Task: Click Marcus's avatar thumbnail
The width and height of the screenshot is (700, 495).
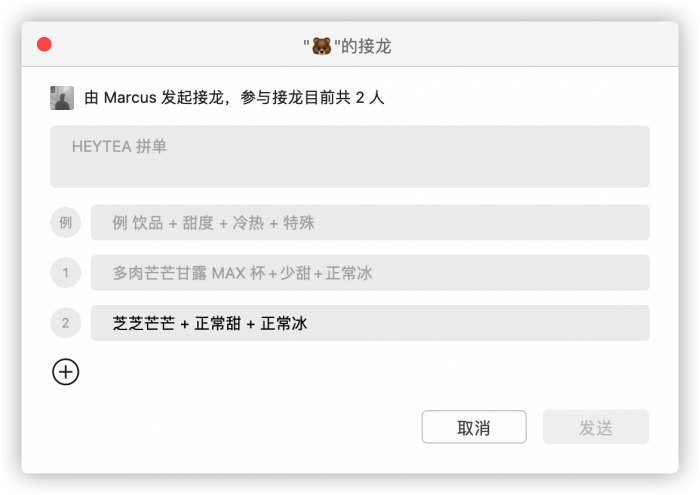Action: pyautogui.click(x=62, y=98)
